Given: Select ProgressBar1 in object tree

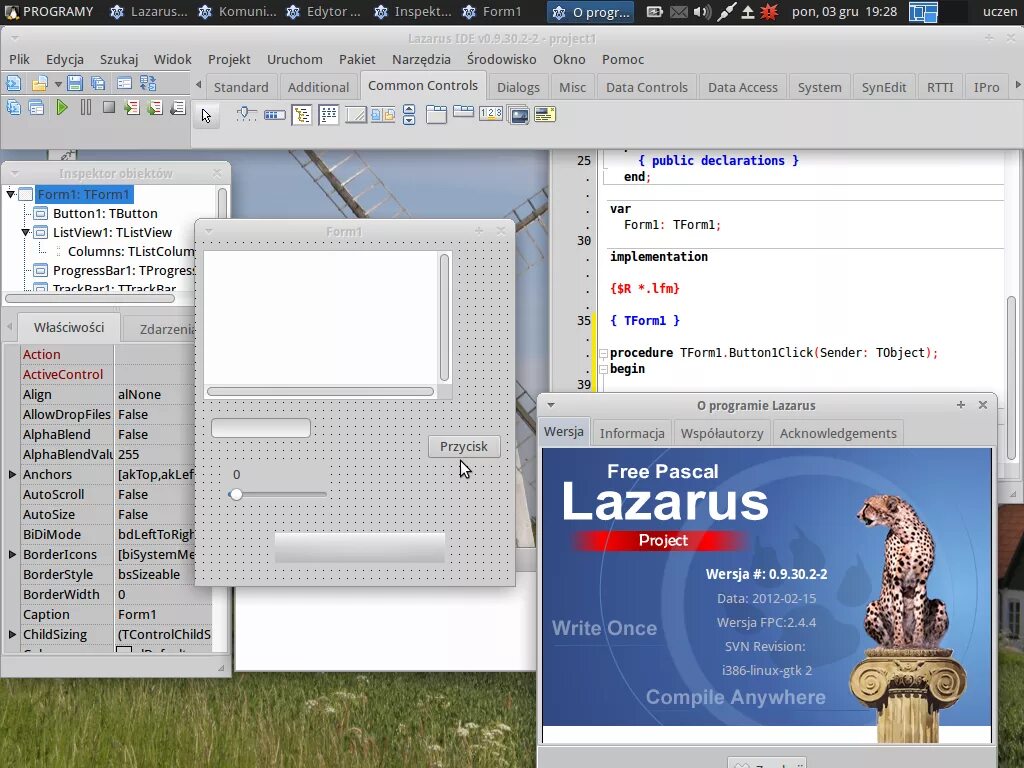Looking at the screenshot, I should pyautogui.click(x=123, y=270).
